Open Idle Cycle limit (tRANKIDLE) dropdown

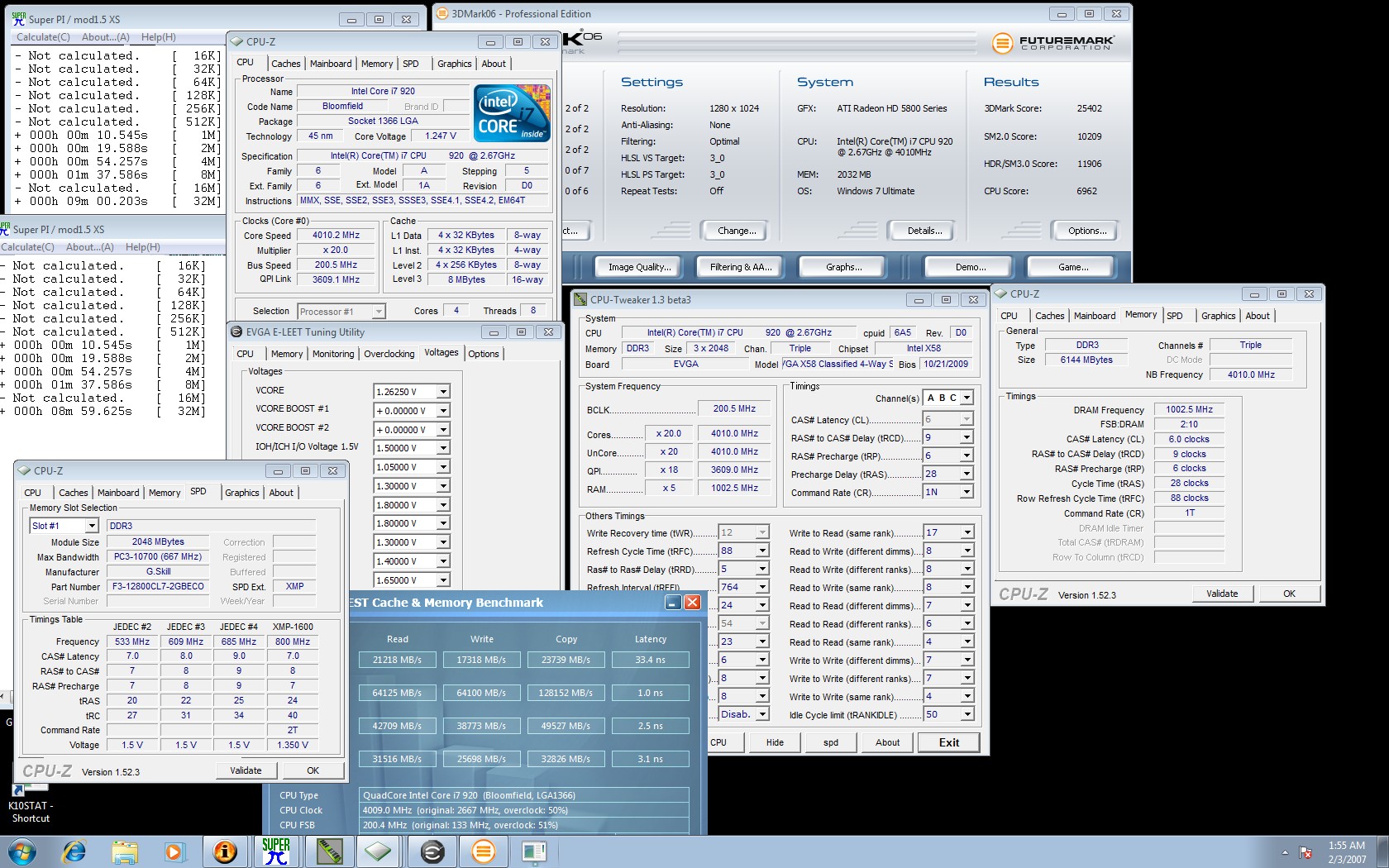coord(967,714)
